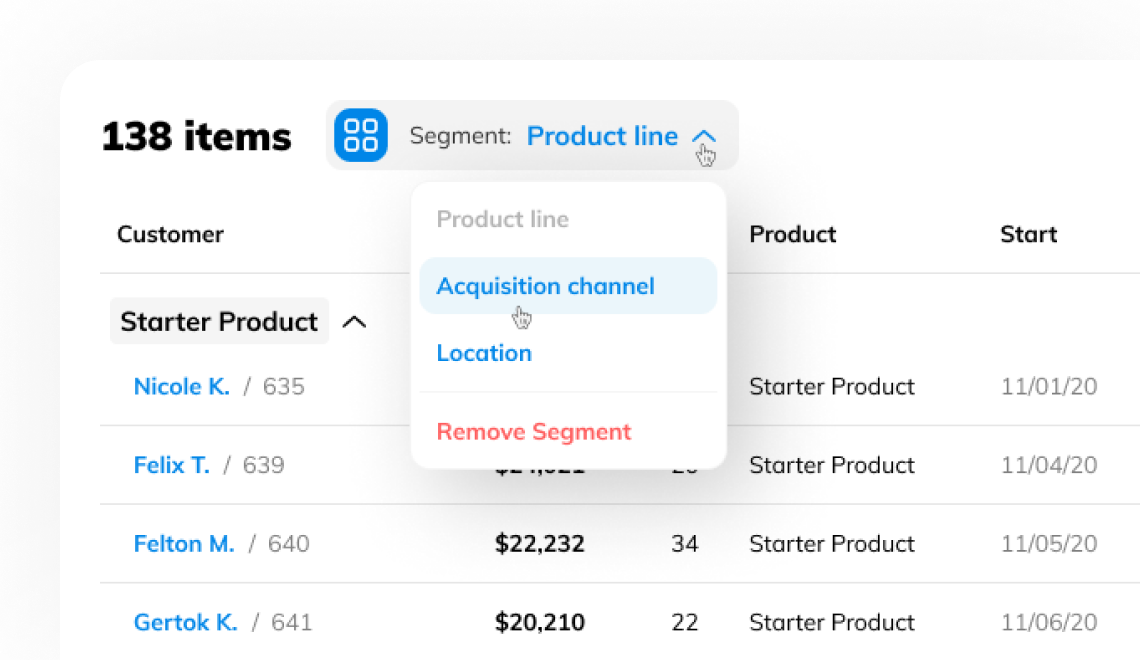Click the blue grid Segment icon
Image resolution: width=1140 pixels, height=660 pixels.
click(360, 135)
